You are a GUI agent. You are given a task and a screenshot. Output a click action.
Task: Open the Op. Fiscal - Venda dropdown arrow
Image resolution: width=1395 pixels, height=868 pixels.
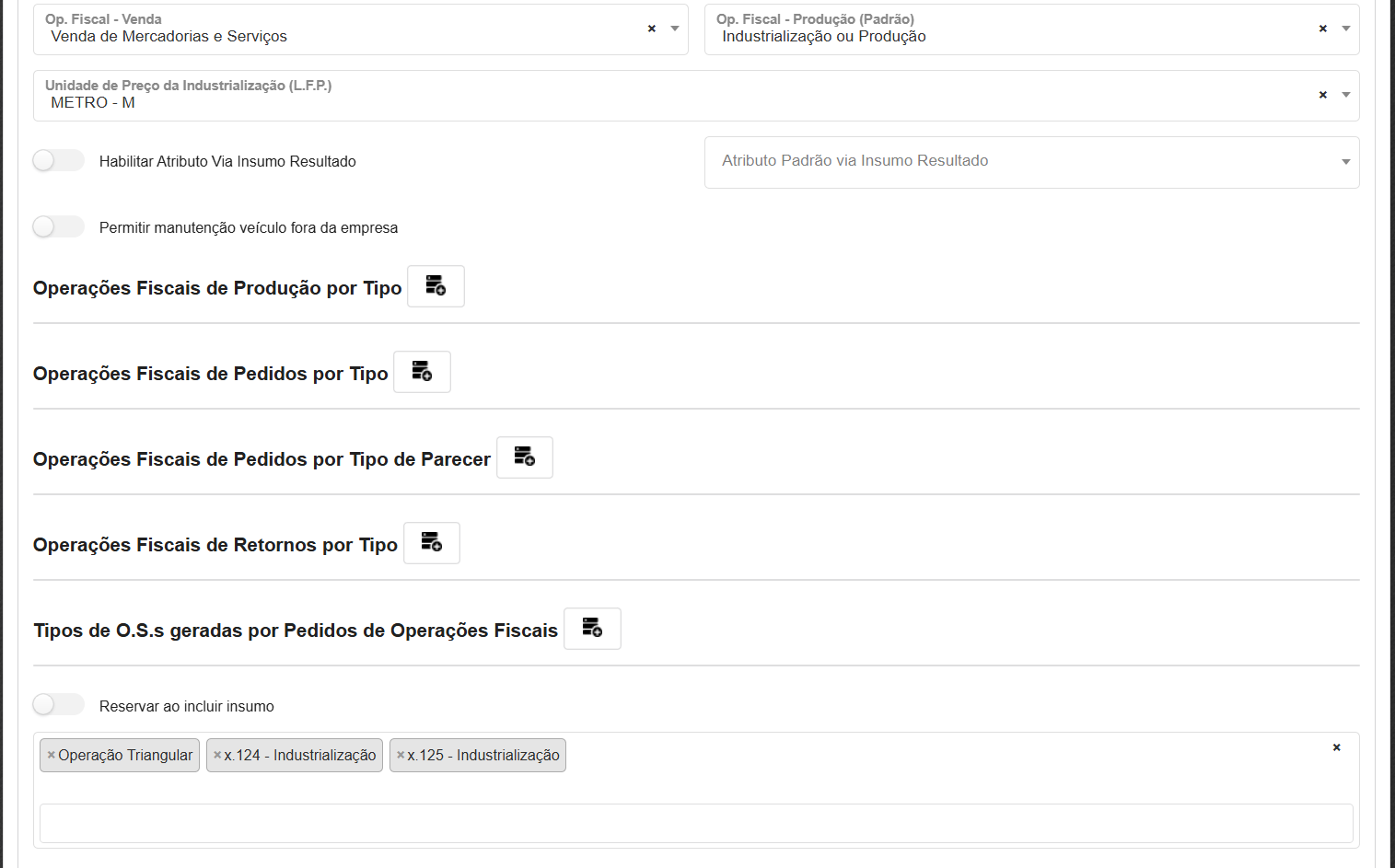(x=675, y=29)
